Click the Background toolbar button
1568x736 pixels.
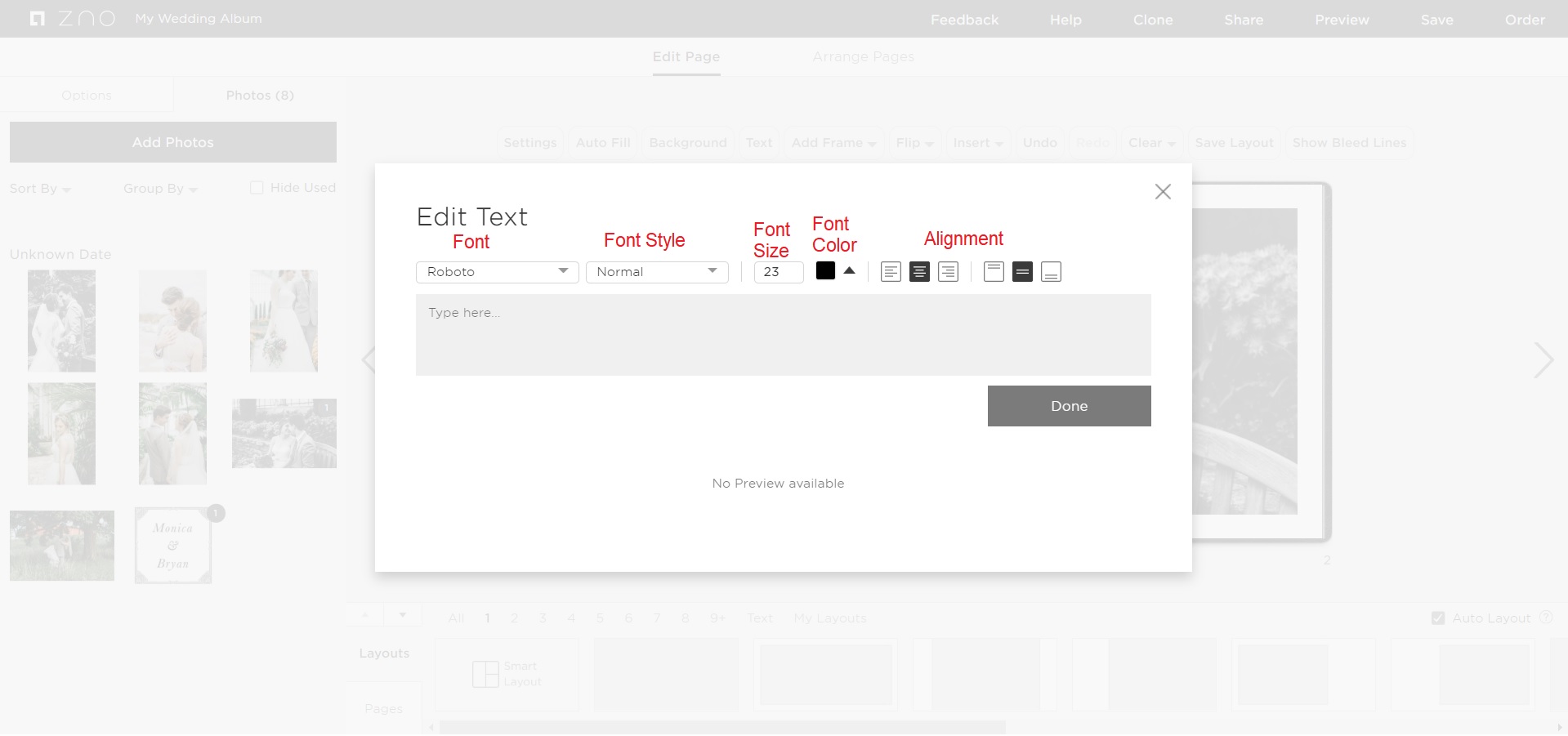[688, 143]
